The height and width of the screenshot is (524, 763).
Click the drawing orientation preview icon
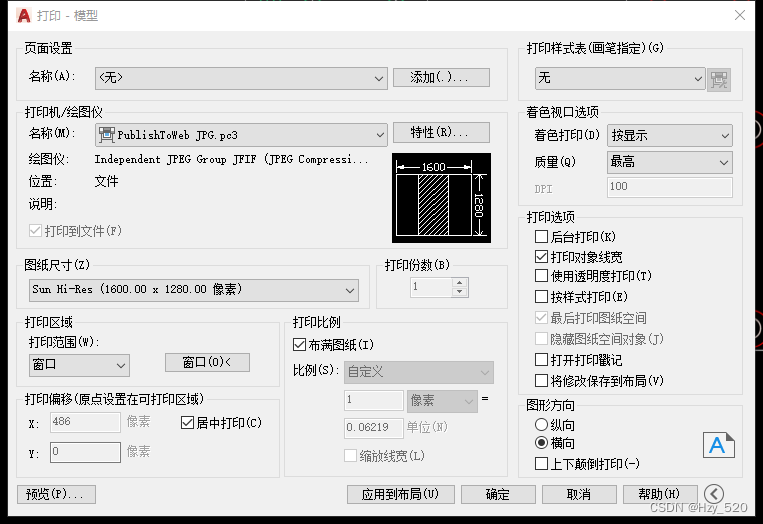coord(718,445)
